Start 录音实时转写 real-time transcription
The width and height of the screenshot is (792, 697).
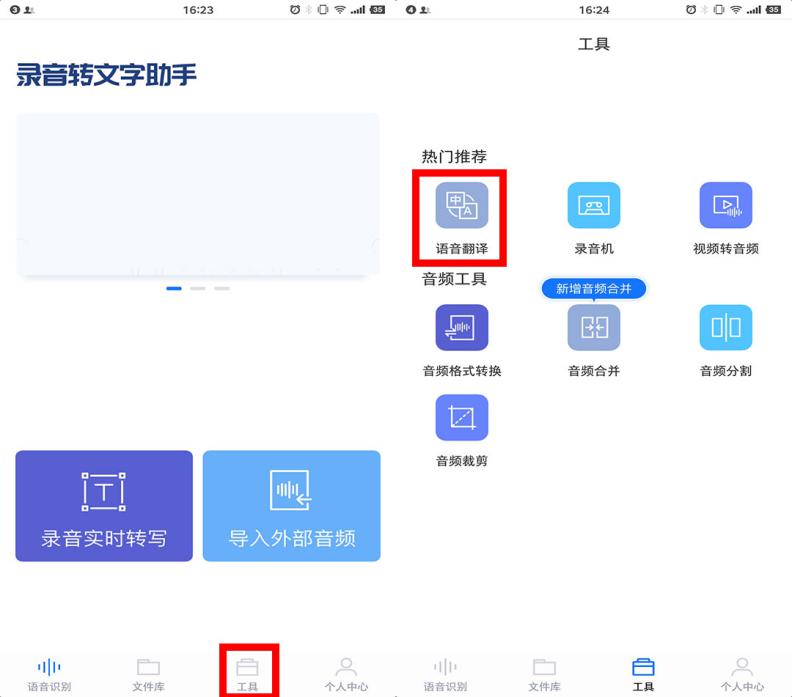104,505
